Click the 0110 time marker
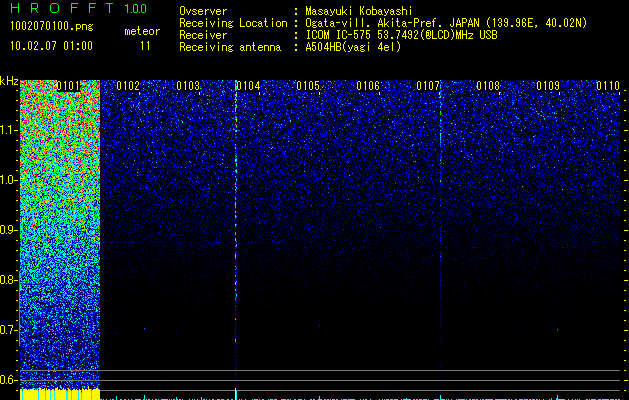The width and height of the screenshot is (629, 400). pyautogui.click(x=608, y=86)
